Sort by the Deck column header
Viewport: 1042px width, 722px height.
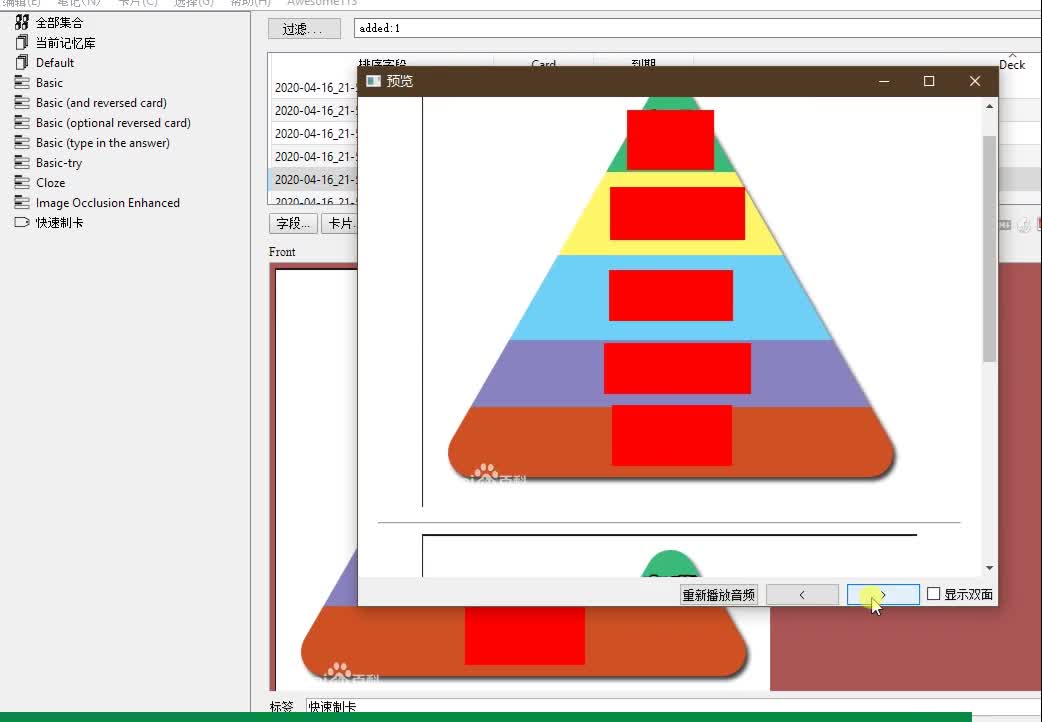(x=1012, y=64)
